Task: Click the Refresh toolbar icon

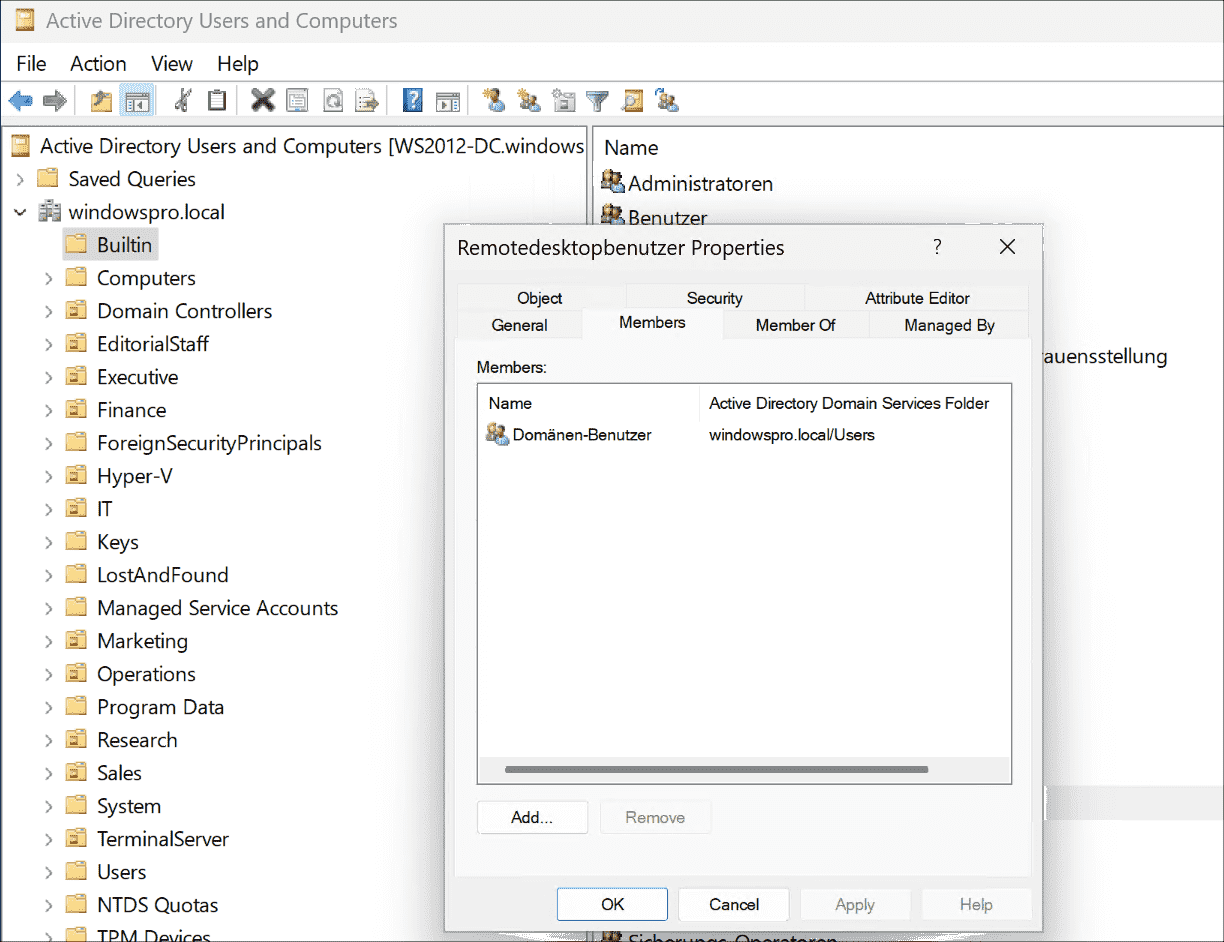Action: tap(332, 100)
